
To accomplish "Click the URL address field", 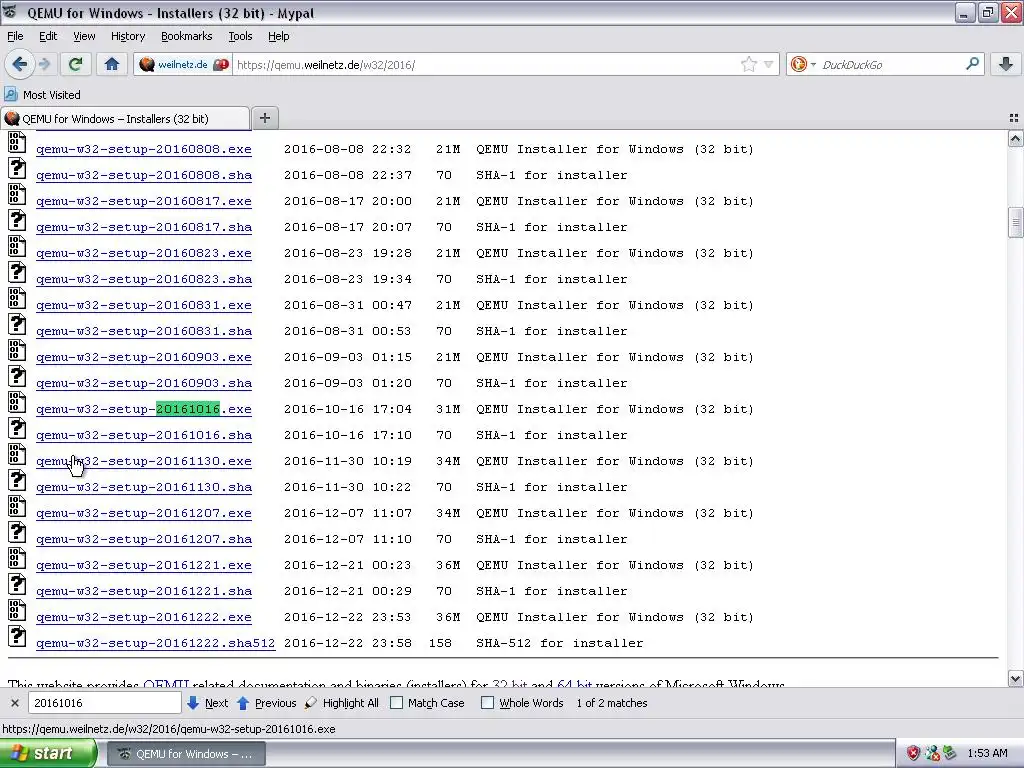I will (487, 65).
